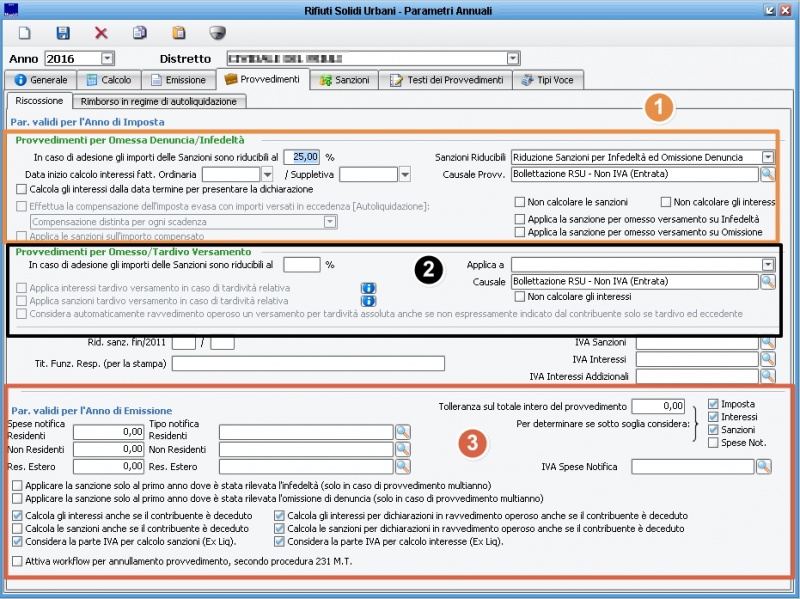Open lookup for Causale Provv. field
This screenshot has width=800, height=599.
[x=767, y=174]
